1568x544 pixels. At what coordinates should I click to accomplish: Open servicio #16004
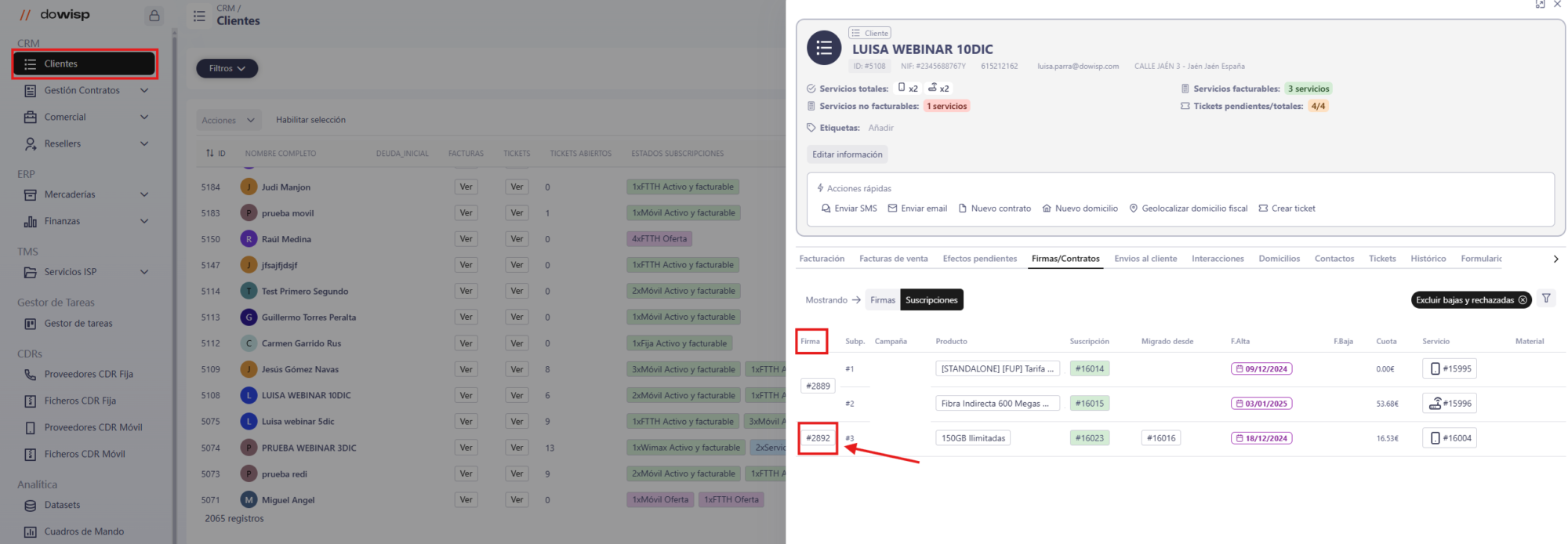point(1450,438)
